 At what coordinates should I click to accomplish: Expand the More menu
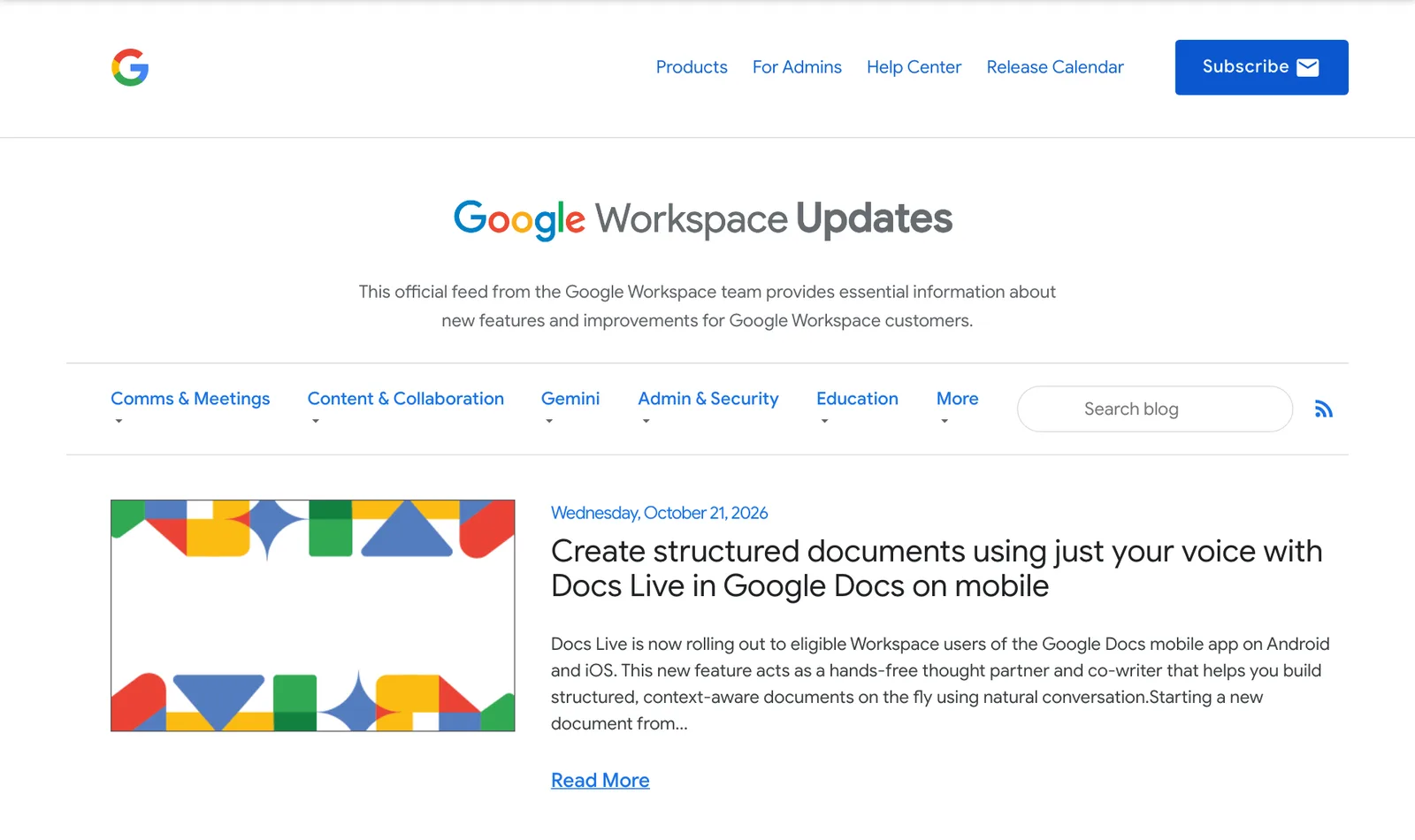pyautogui.click(x=958, y=399)
